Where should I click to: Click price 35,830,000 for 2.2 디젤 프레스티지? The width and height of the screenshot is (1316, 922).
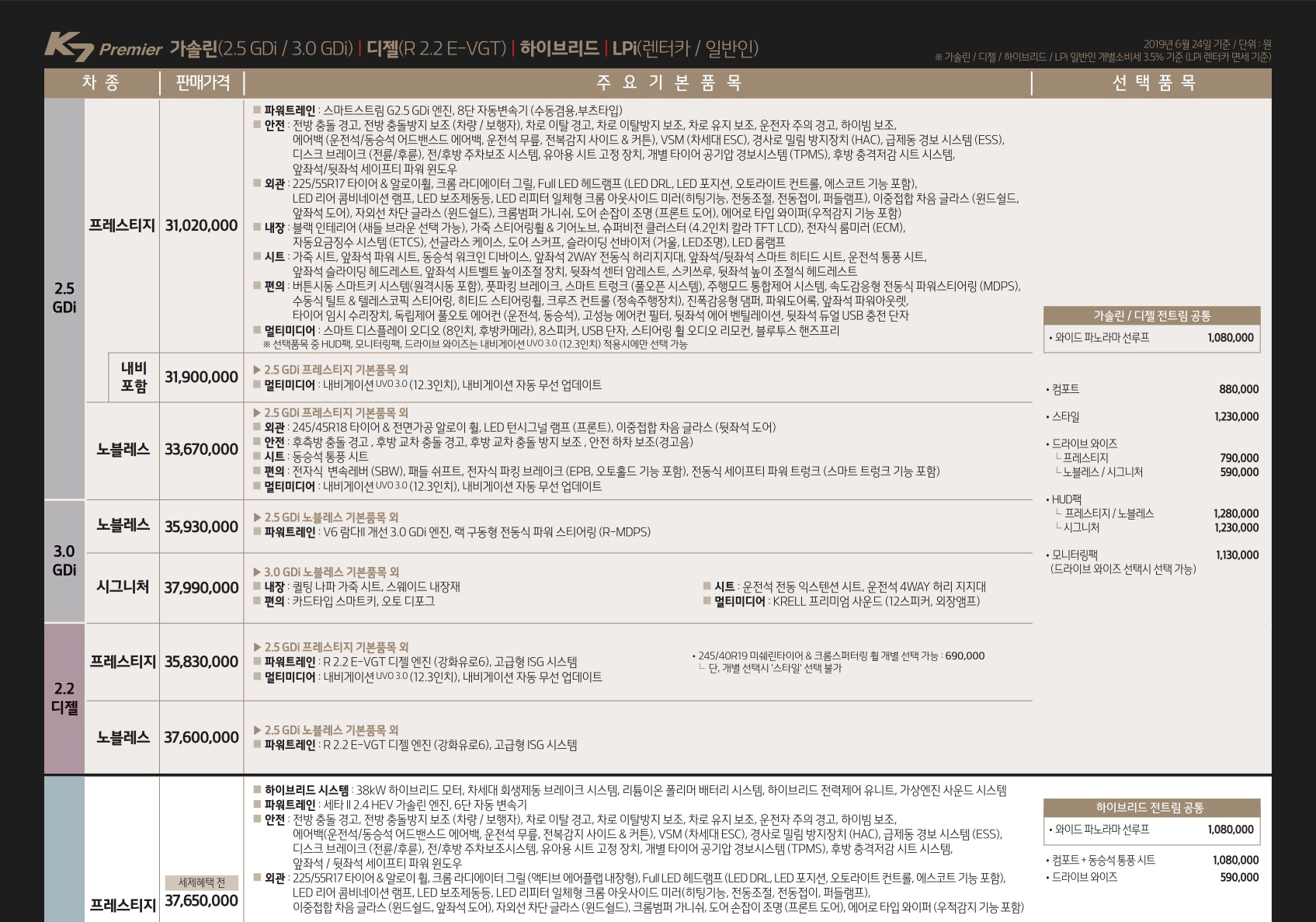pos(201,661)
